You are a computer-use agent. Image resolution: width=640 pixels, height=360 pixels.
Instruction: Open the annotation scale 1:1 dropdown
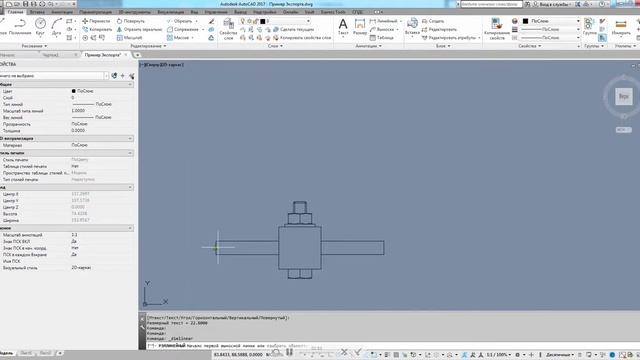498,355
